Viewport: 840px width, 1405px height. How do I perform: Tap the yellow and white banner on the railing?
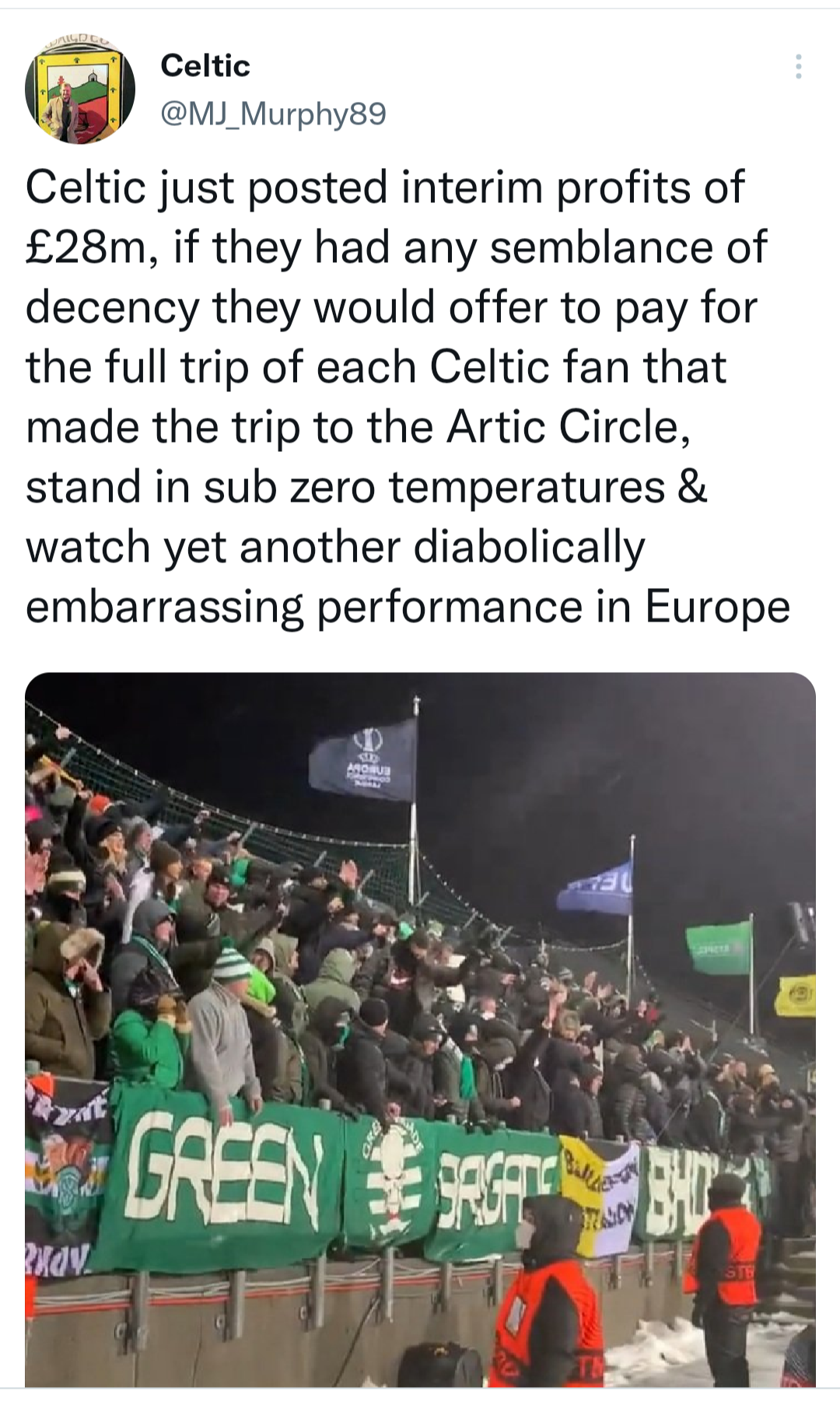pyautogui.click(x=599, y=1189)
